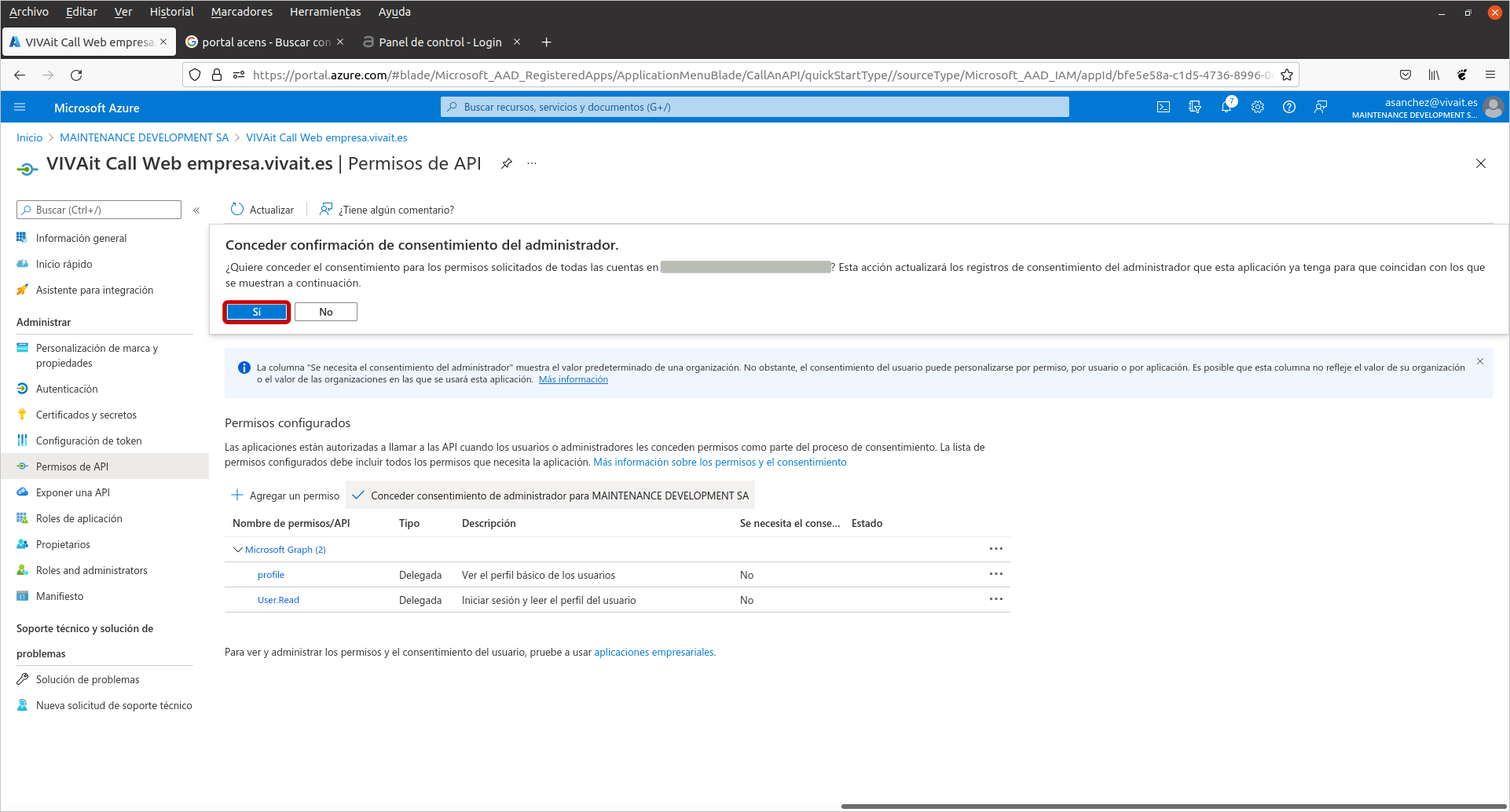The width and height of the screenshot is (1510, 812).
Task: Open the feedback icon in top bar
Action: pyautogui.click(x=1321, y=108)
